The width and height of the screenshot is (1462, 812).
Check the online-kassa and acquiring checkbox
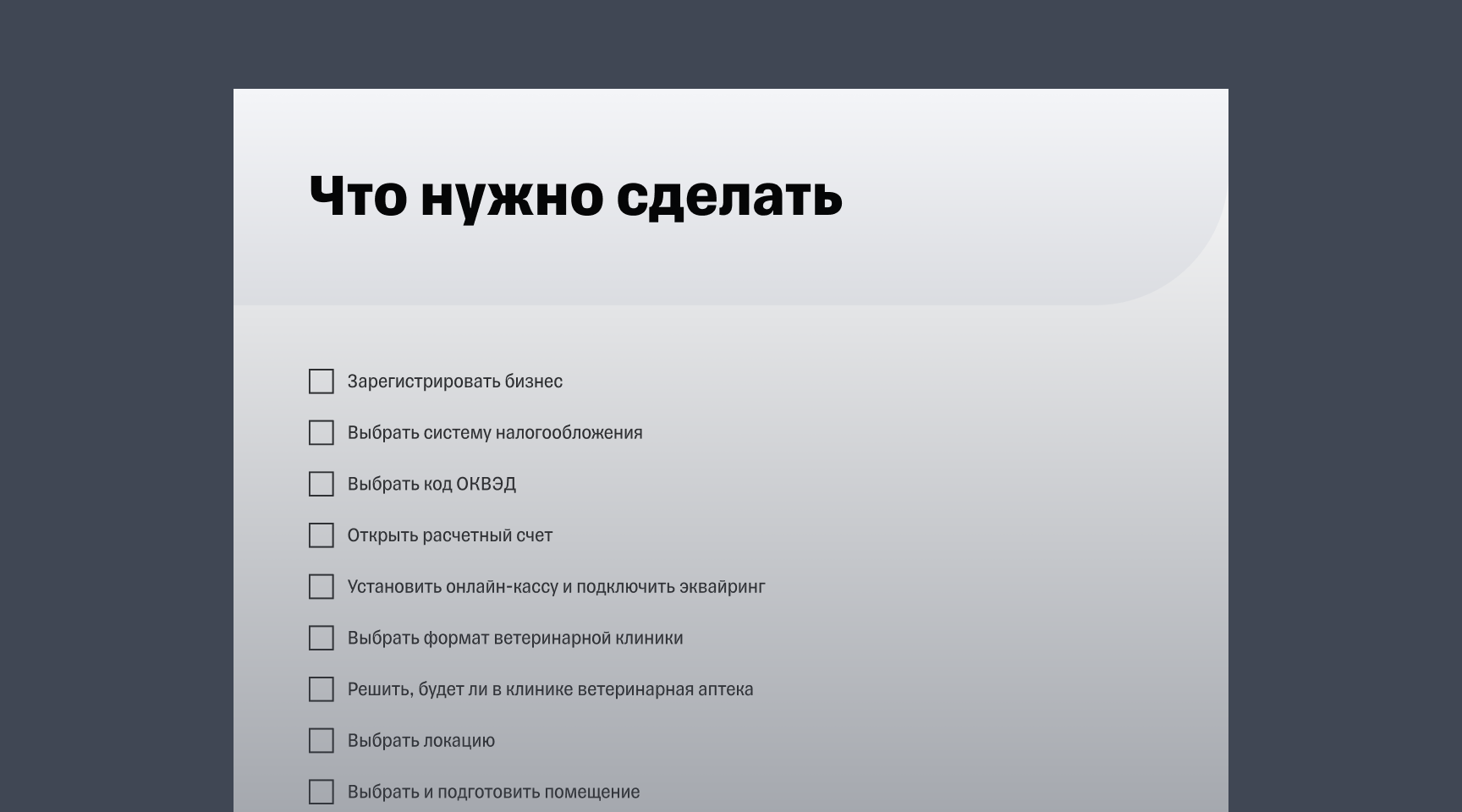(322, 587)
